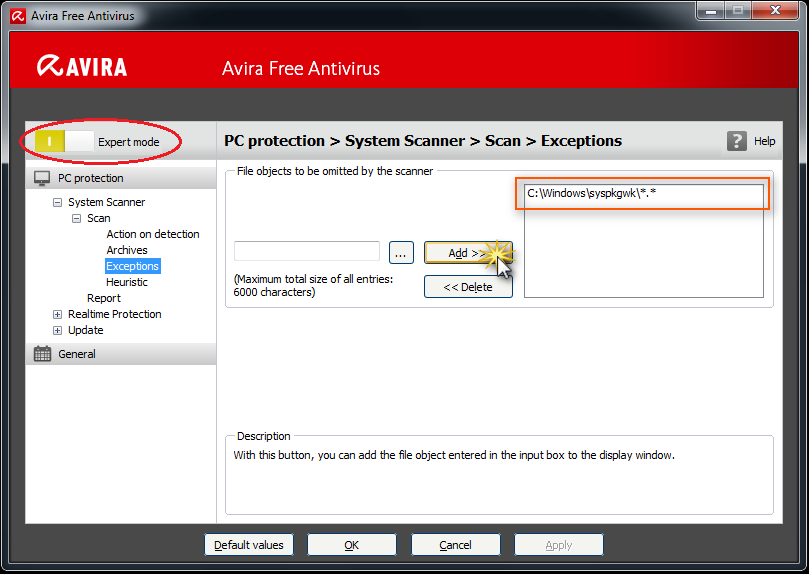809x574 pixels.
Task: Click the file object input box
Action: [307, 251]
